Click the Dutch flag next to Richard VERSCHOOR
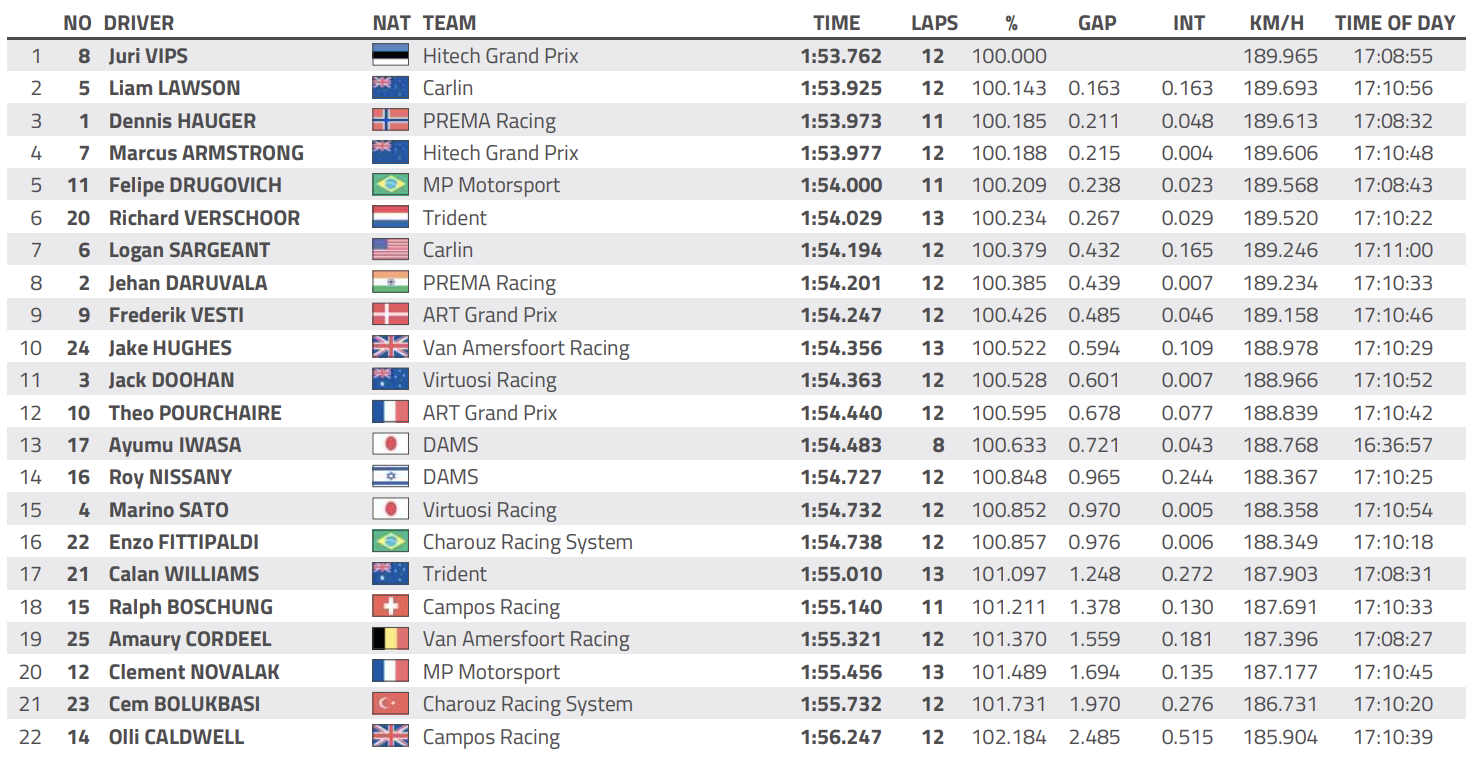The width and height of the screenshot is (1470, 764). click(390, 218)
